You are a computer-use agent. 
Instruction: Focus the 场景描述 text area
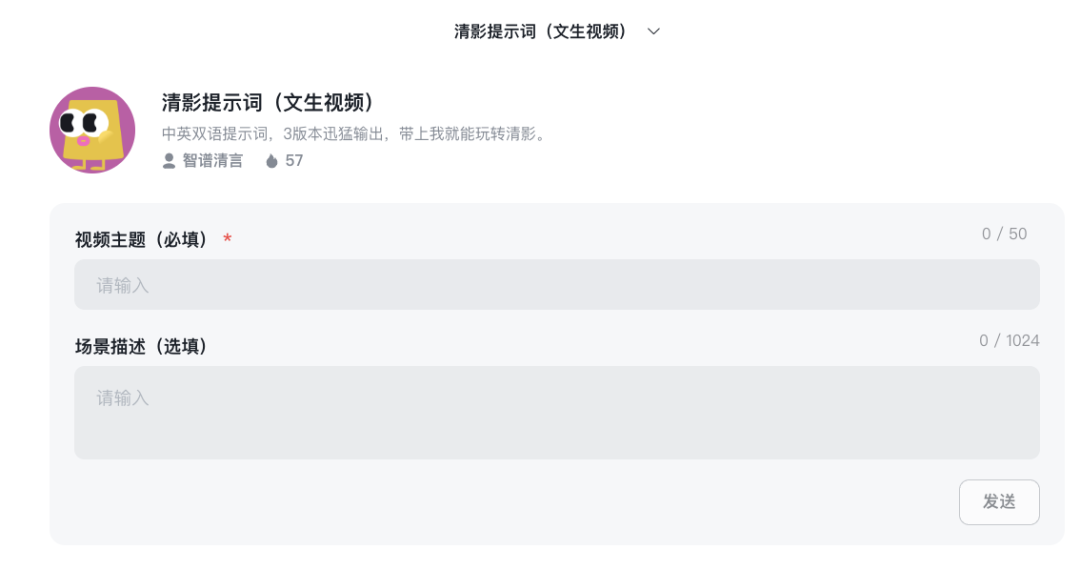557,412
